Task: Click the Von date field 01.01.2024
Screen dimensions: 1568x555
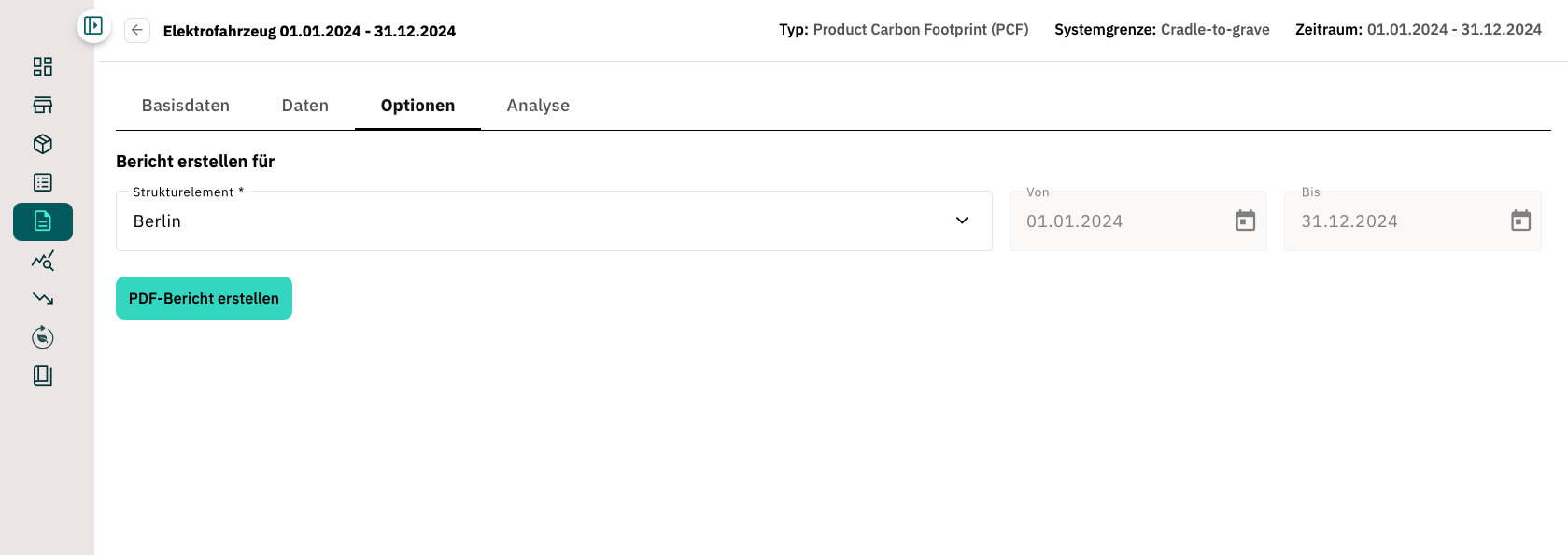Action: coord(1137,221)
